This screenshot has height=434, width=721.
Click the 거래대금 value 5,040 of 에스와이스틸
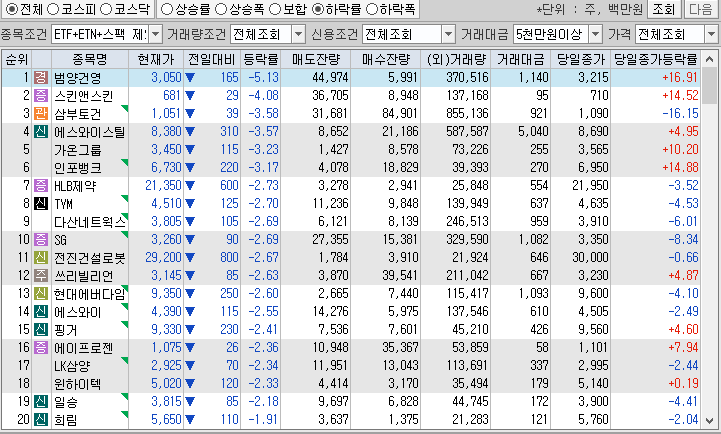[x=533, y=132]
